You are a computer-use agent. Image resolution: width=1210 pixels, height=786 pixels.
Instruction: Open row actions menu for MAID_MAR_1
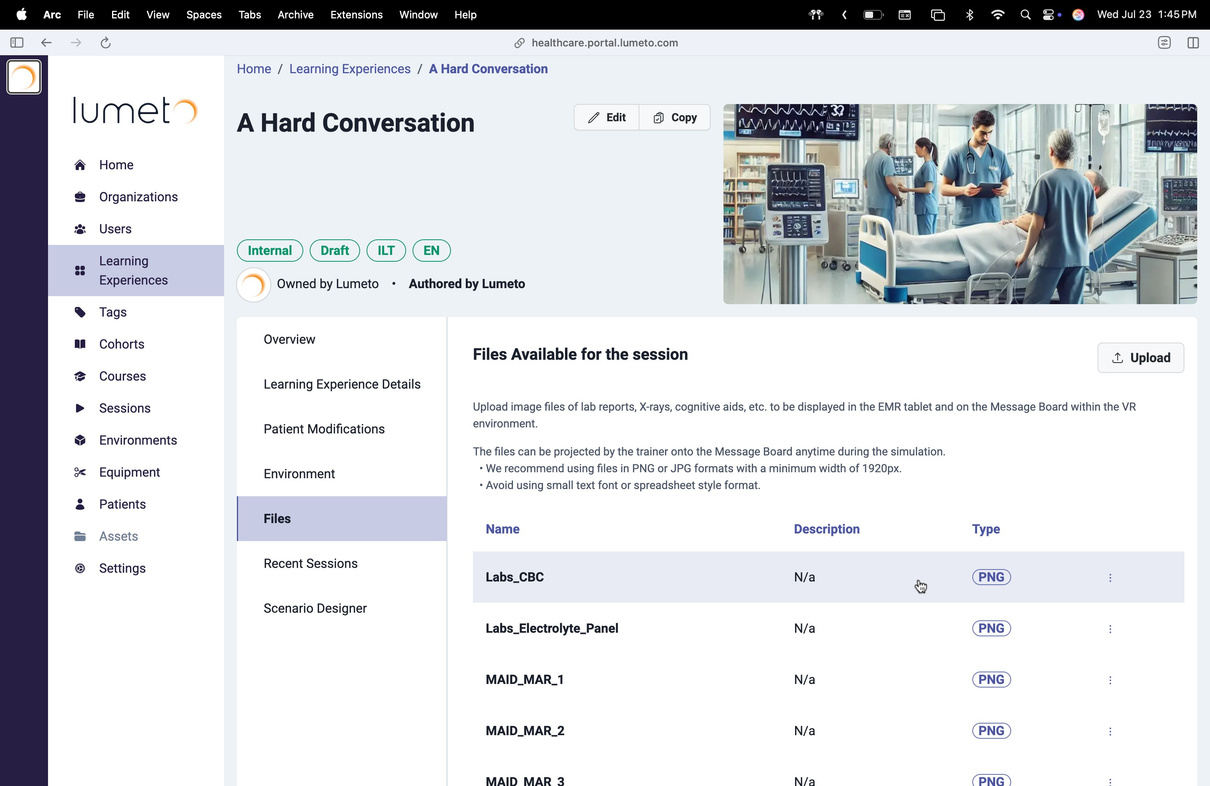pos(1110,680)
